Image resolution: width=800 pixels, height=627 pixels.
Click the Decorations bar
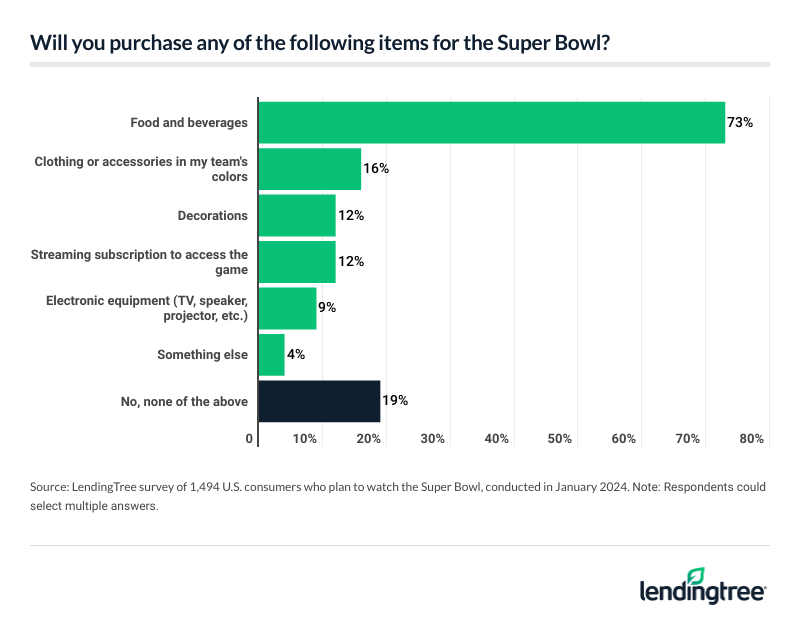click(297, 215)
